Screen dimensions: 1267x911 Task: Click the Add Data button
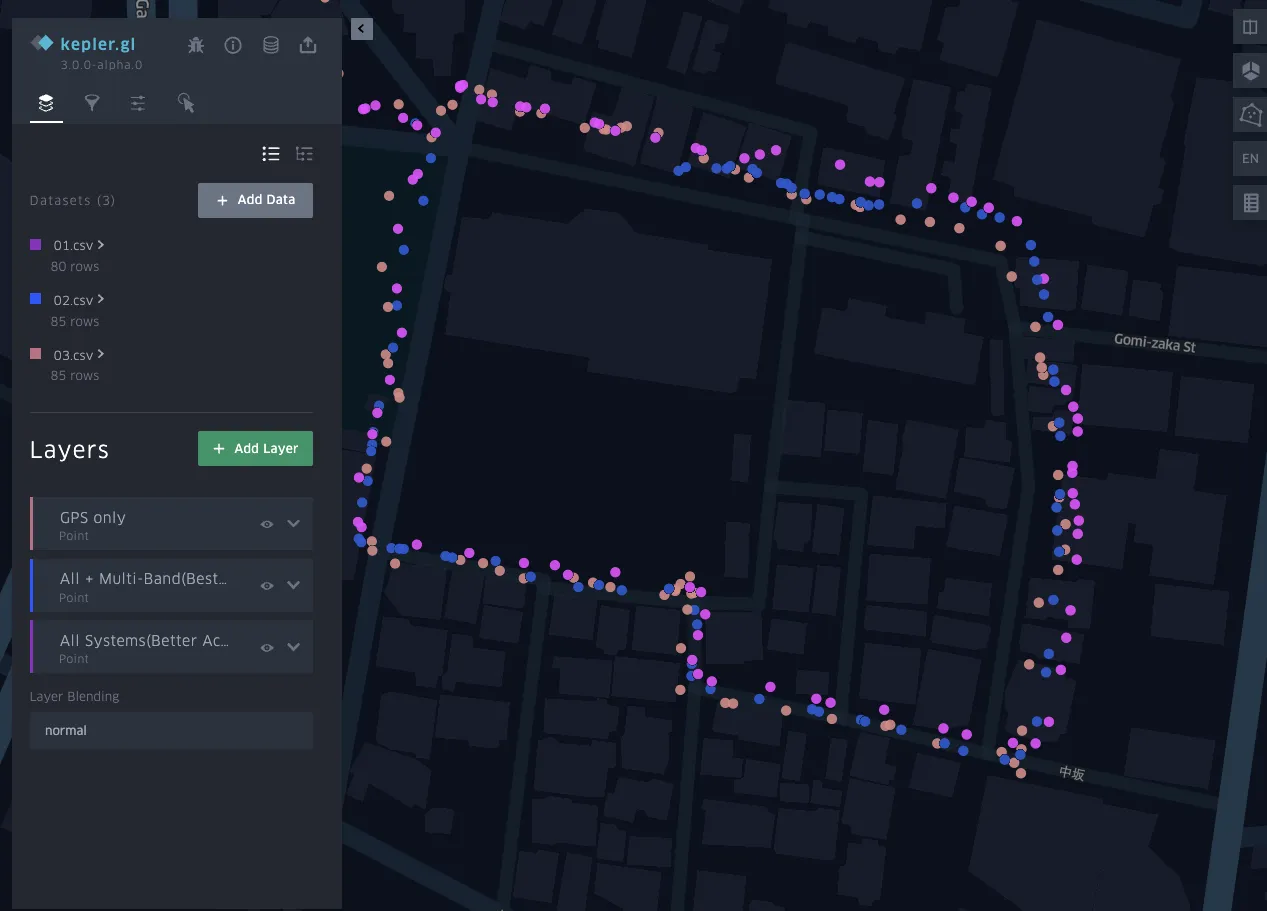pyautogui.click(x=255, y=200)
